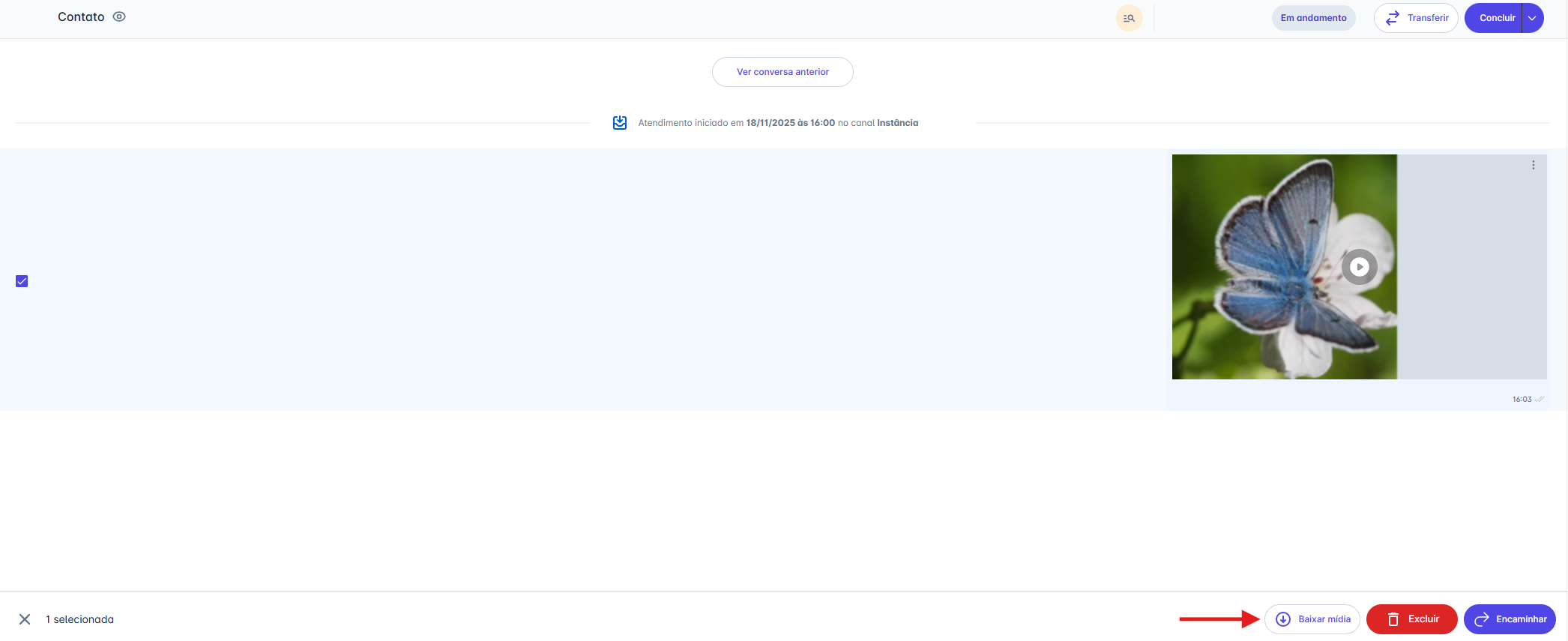
Task: Click the Em andamento status badge
Action: tap(1313, 18)
